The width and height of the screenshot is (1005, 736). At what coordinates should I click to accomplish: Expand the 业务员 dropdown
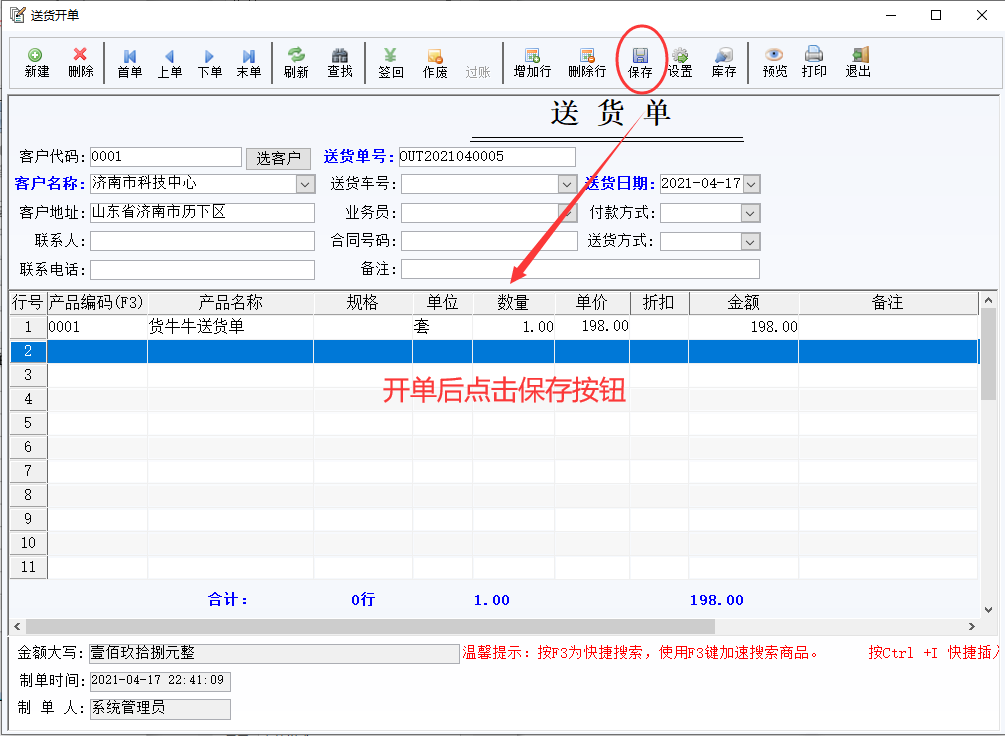coord(567,213)
